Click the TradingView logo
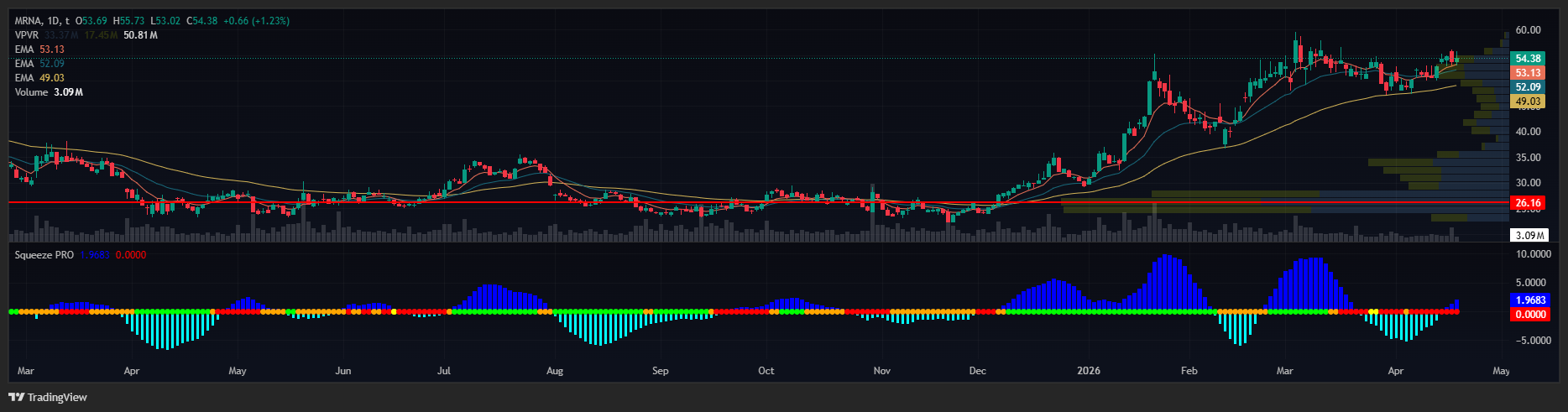Screen dimensions: 1568x412 point(48,397)
